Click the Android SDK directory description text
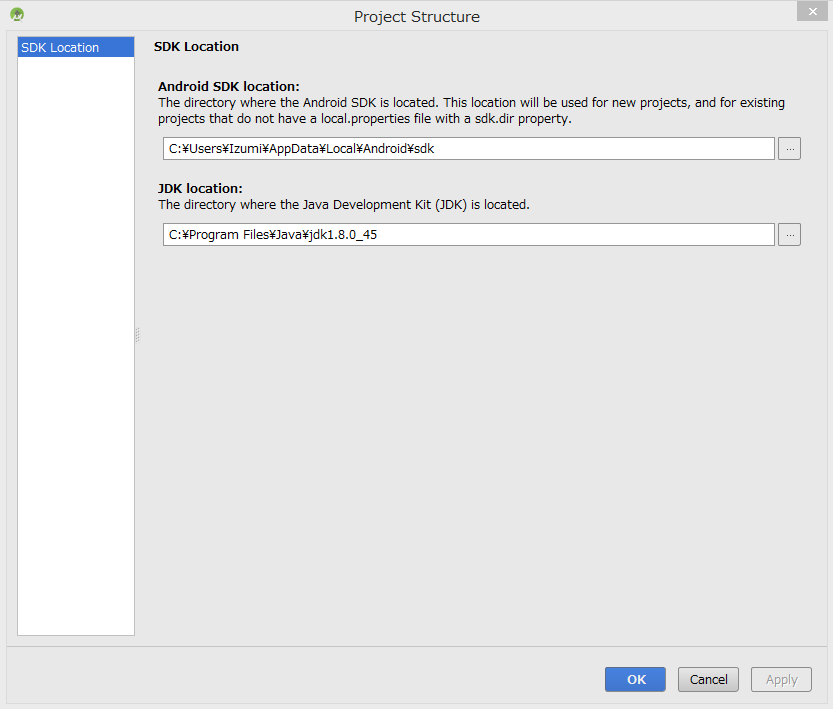This screenshot has height=709, width=833. 471,110
